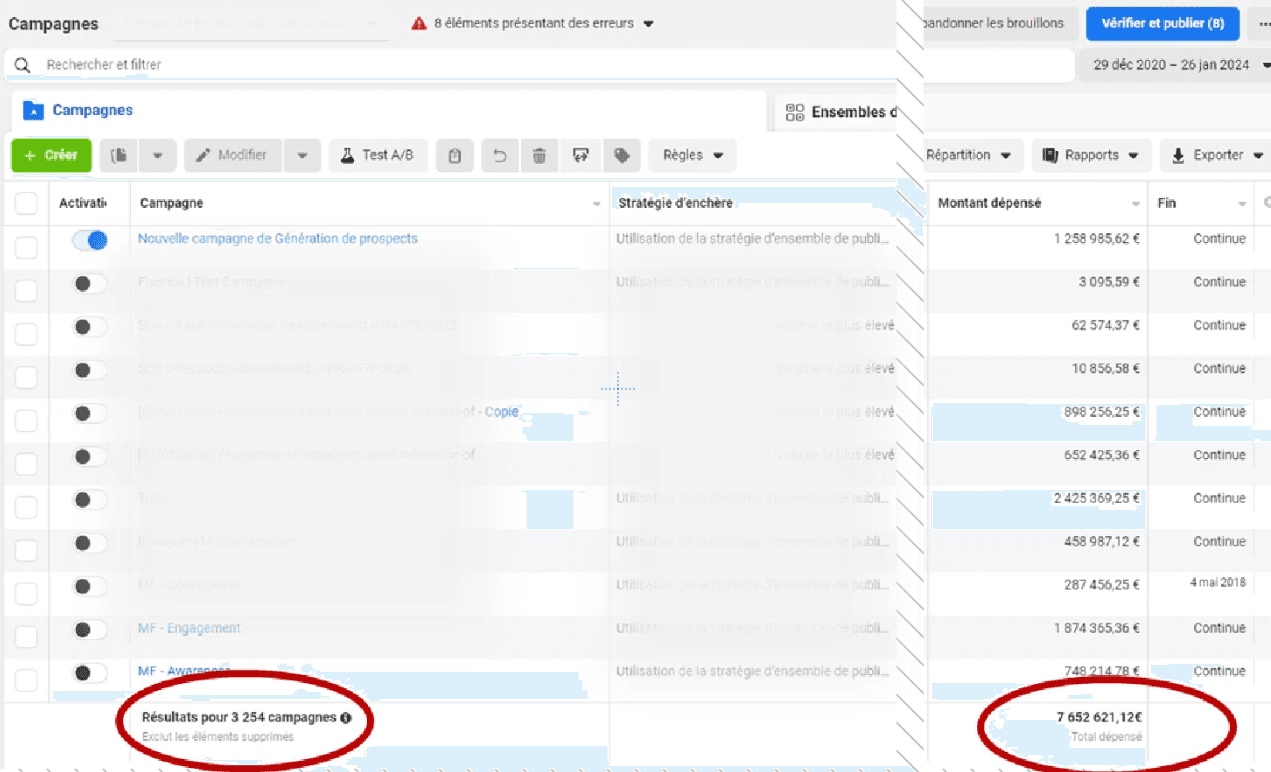
Task: Open the dropdown arrow next to Modifier
Action: (x=302, y=155)
